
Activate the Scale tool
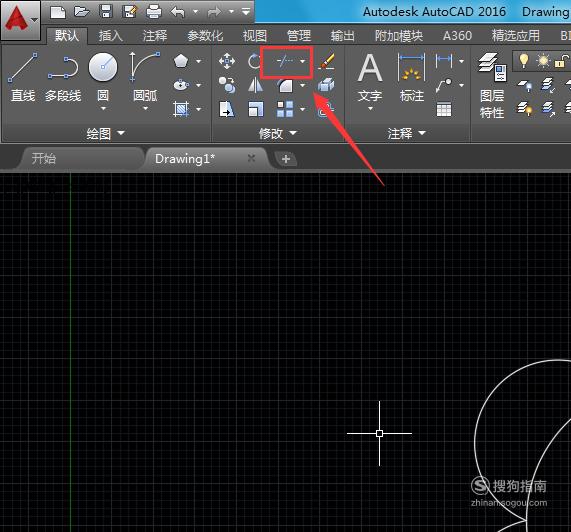click(256, 109)
